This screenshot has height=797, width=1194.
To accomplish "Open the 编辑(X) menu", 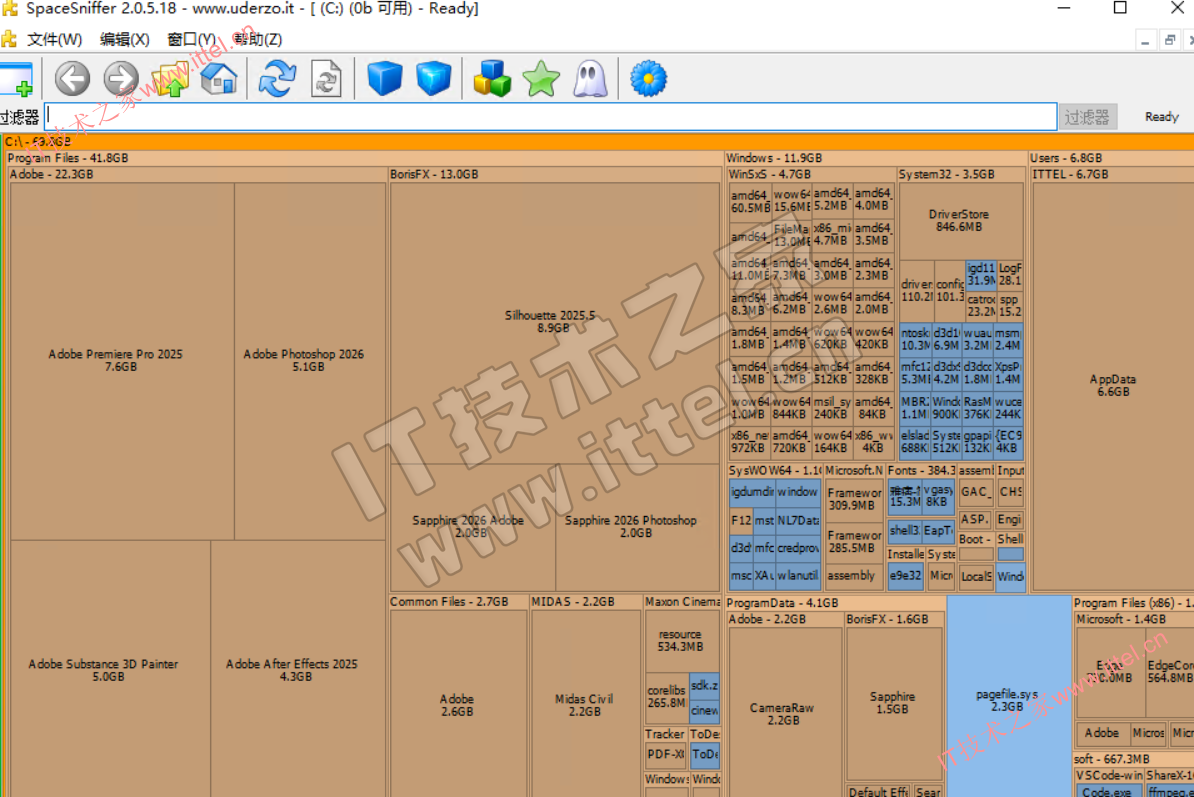I will tap(124, 40).
